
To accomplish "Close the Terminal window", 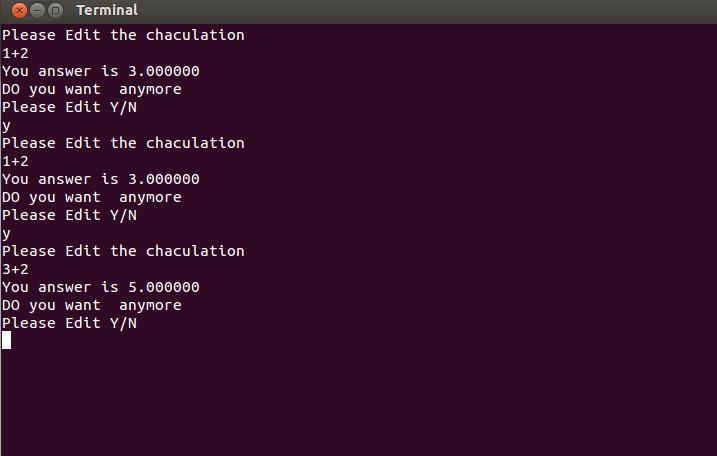I will click(19, 10).
